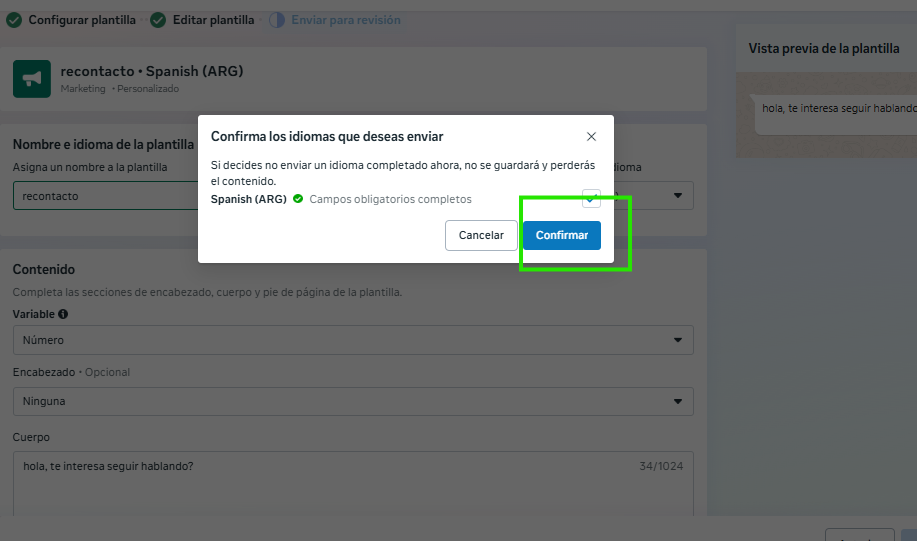
Task: Switch to the Editar plantilla step
Action: point(213,20)
